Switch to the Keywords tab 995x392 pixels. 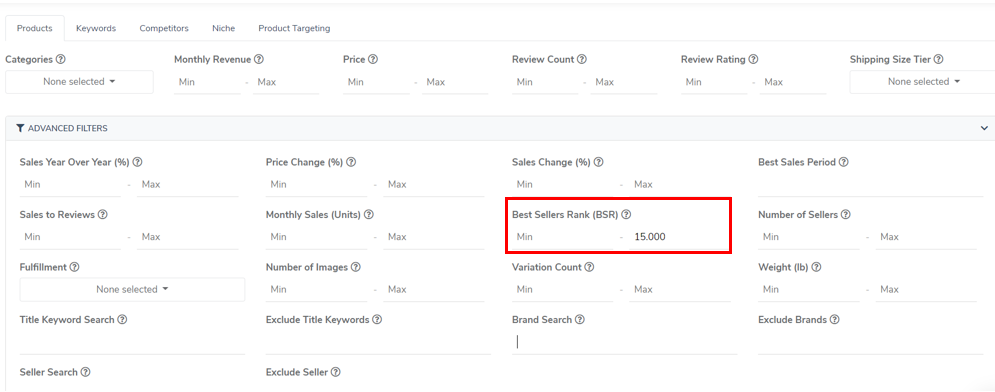click(96, 29)
